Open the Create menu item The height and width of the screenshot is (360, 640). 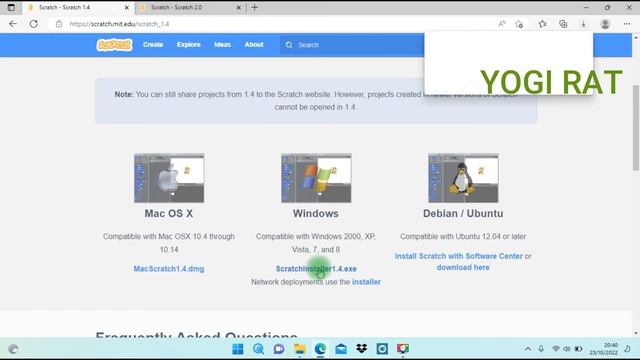pyautogui.click(x=153, y=44)
